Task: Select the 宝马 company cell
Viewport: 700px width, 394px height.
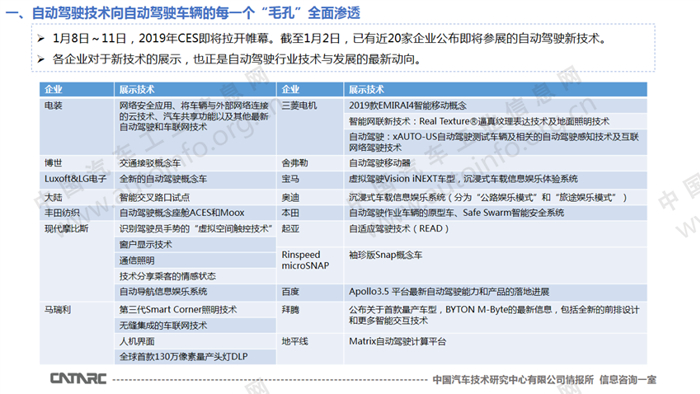Action: [x=310, y=179]
